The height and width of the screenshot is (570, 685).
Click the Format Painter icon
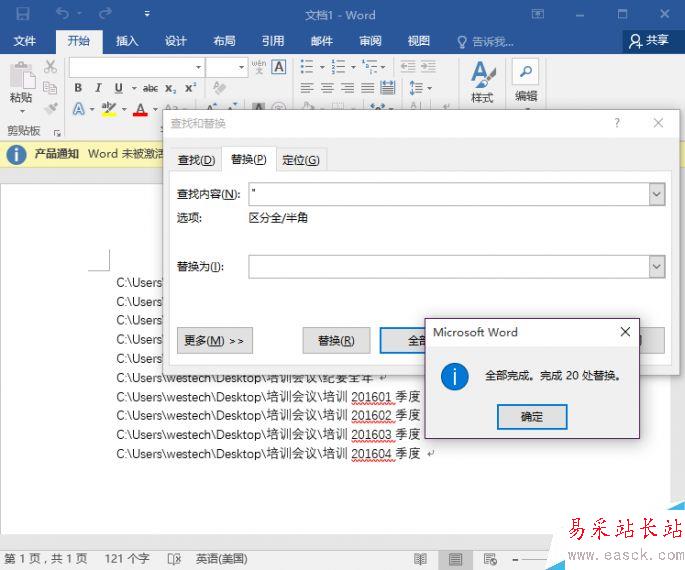(x=51, y=107)
